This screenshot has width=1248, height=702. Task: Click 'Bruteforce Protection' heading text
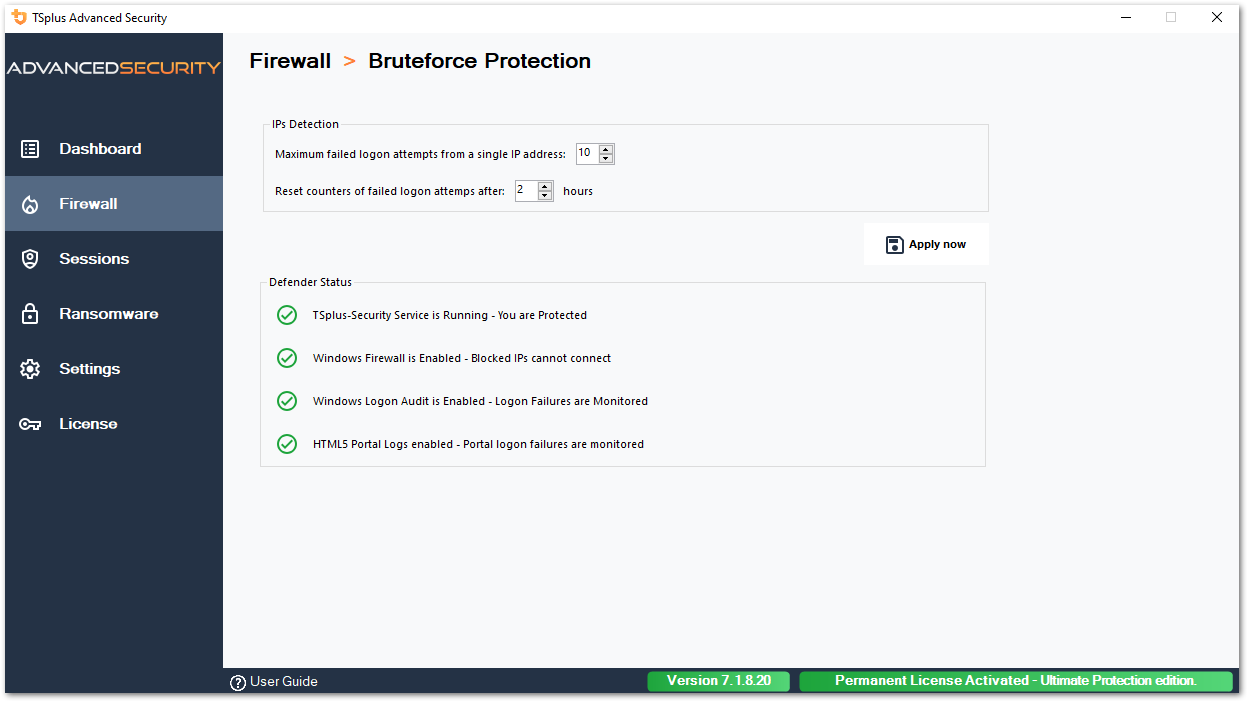[x=480, y=61]
